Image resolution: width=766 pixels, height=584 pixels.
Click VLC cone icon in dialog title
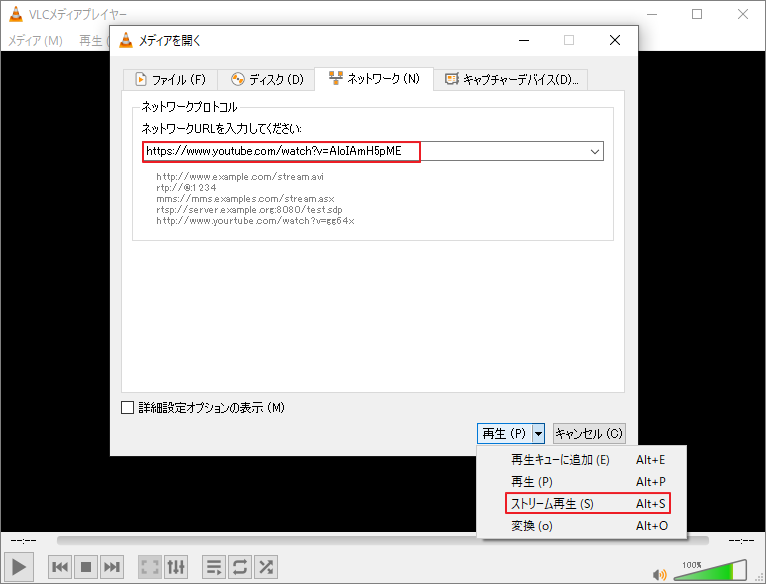[126, 40]
